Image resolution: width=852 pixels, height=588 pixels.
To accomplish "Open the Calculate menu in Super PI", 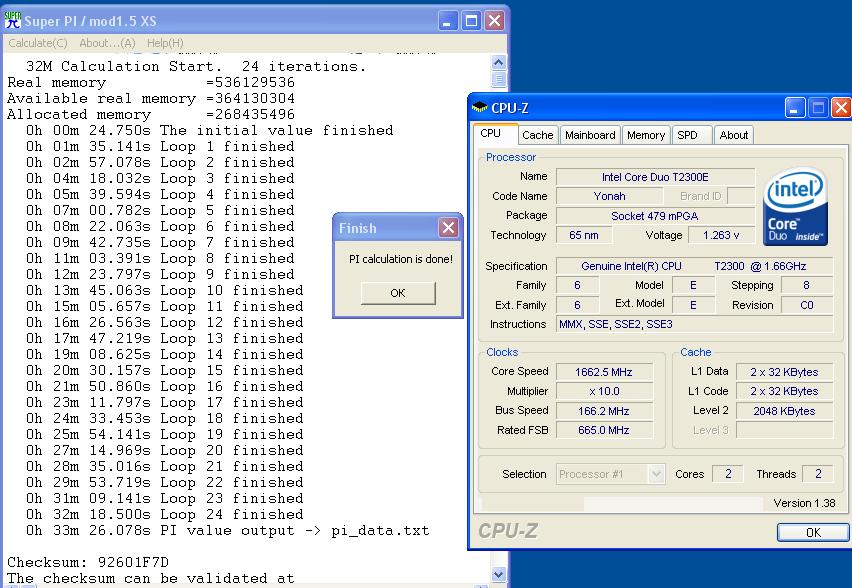I will pyautogui.click(x=37, y=43).
